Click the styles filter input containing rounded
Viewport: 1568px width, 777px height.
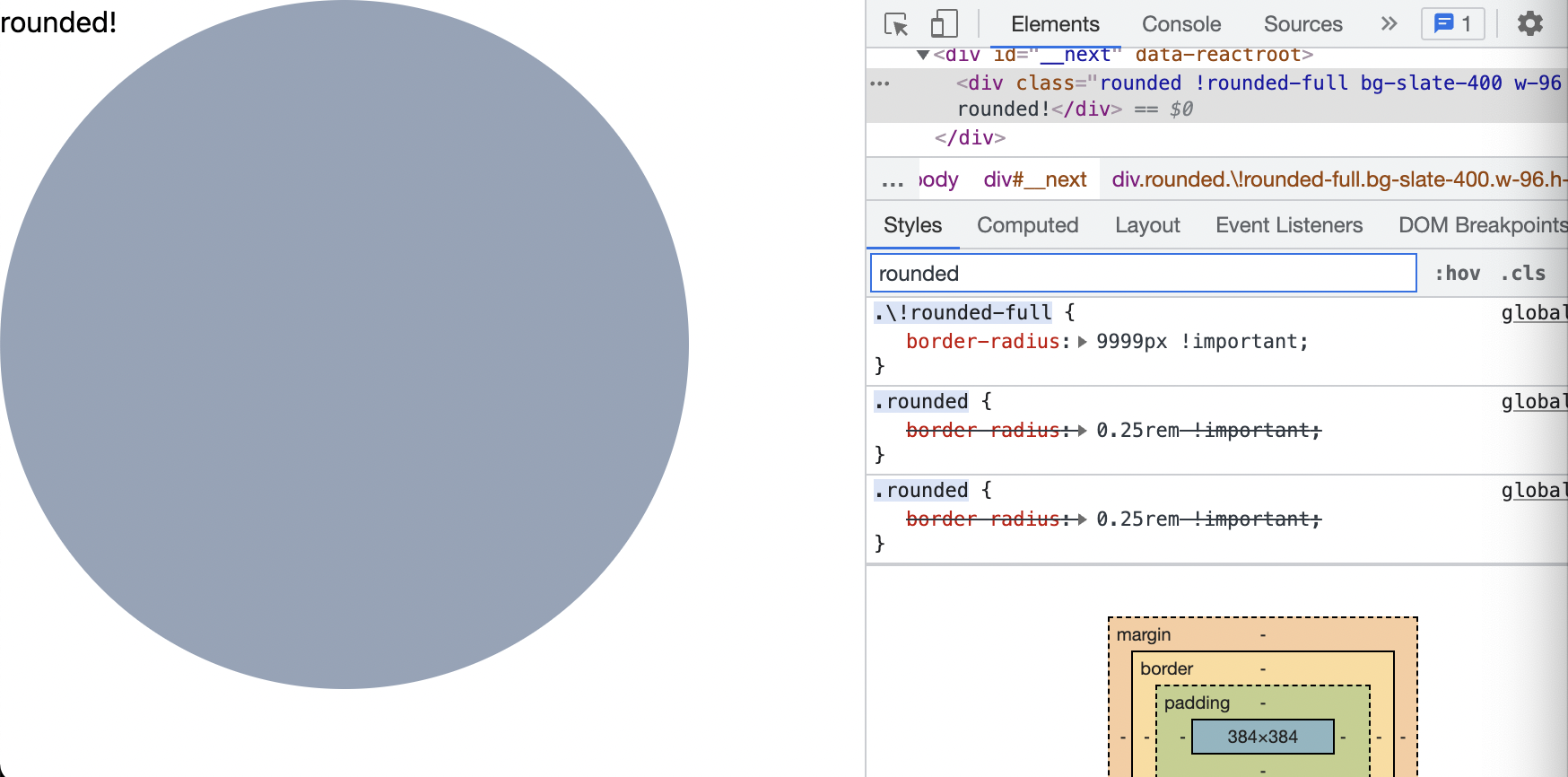pyautogui.click(x=1144, y=273)
